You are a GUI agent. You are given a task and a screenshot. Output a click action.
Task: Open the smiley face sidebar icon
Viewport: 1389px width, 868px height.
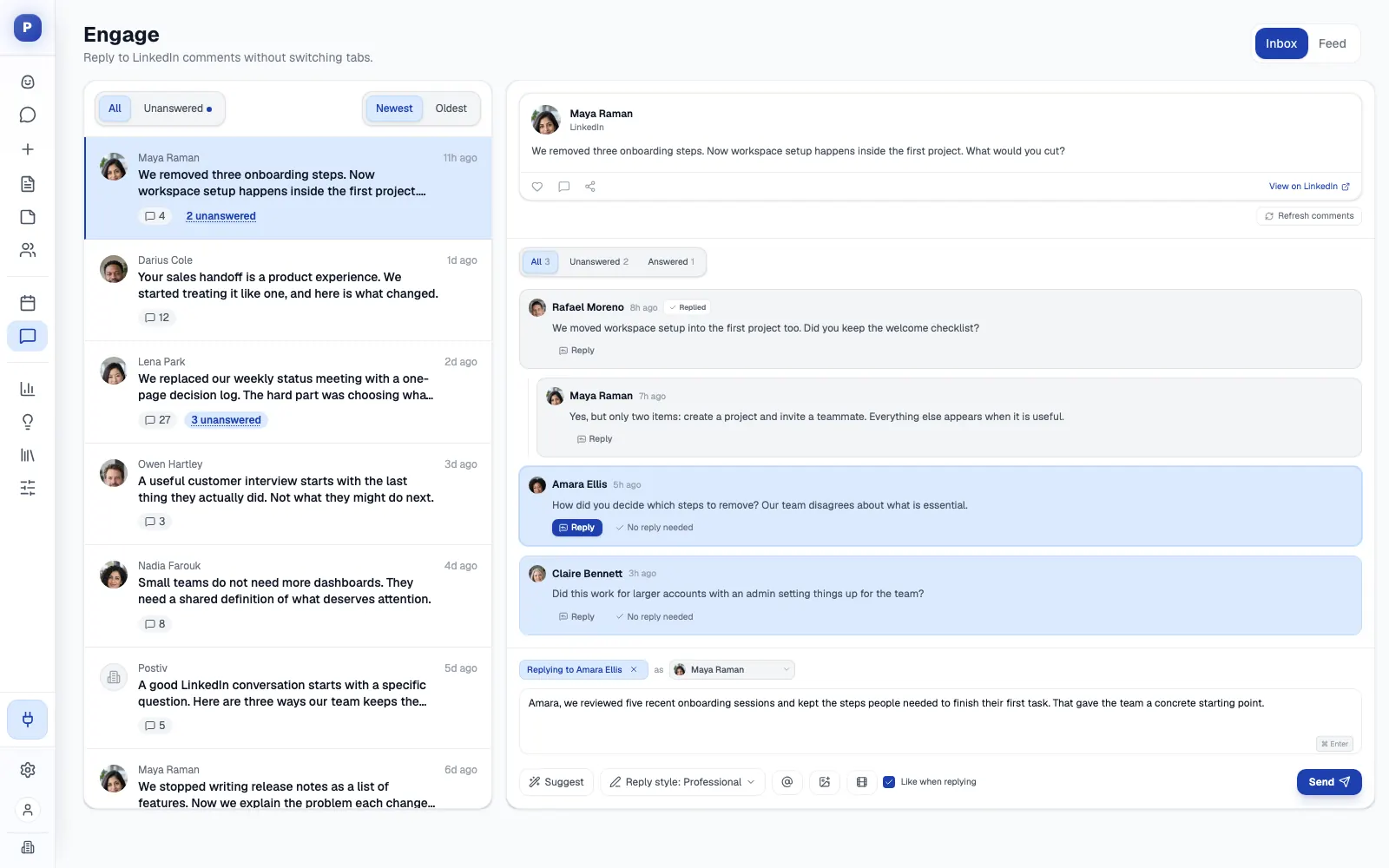pos(28,82)
